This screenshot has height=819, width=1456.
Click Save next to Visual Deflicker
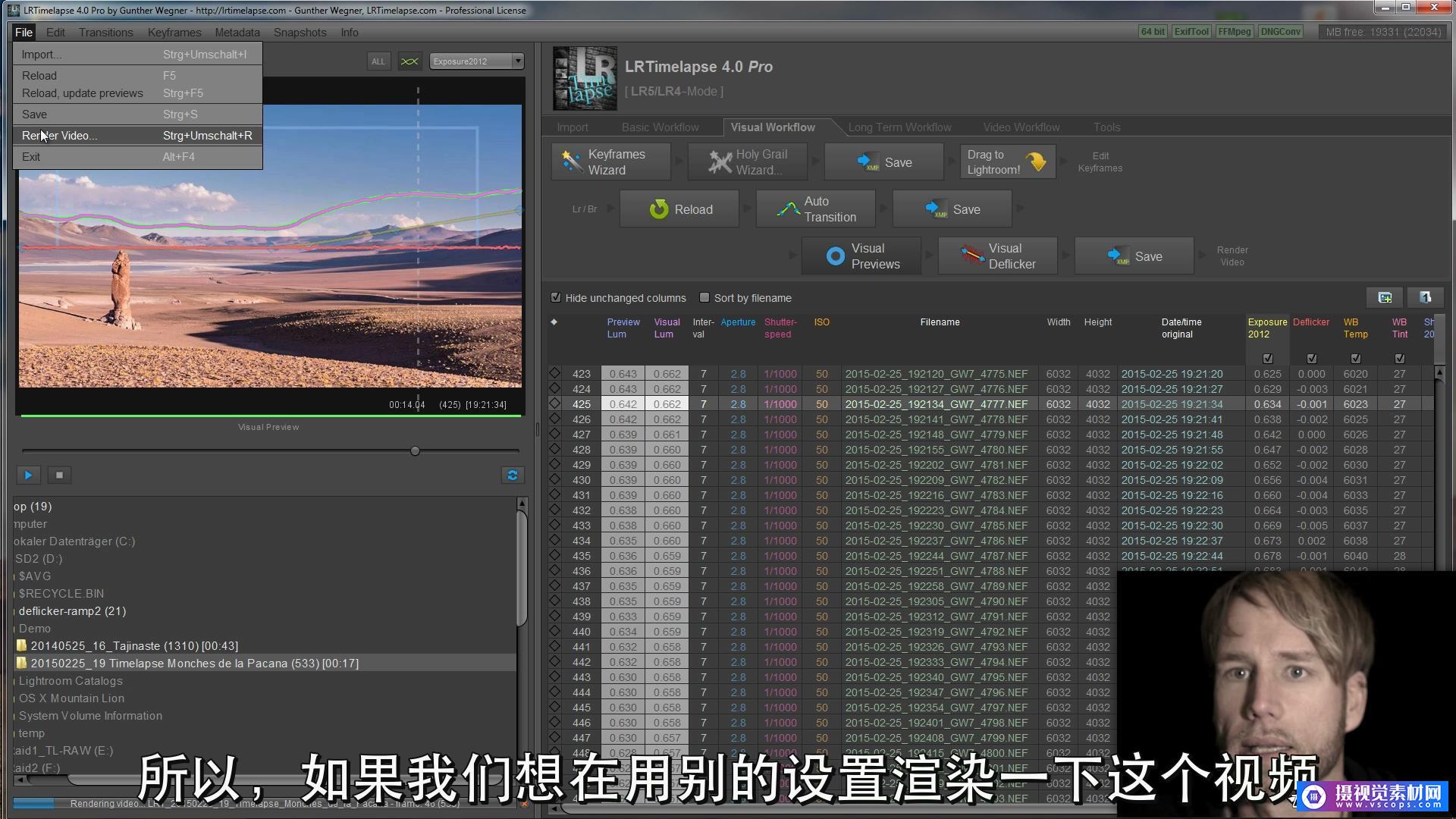(x=1134, y=256)
